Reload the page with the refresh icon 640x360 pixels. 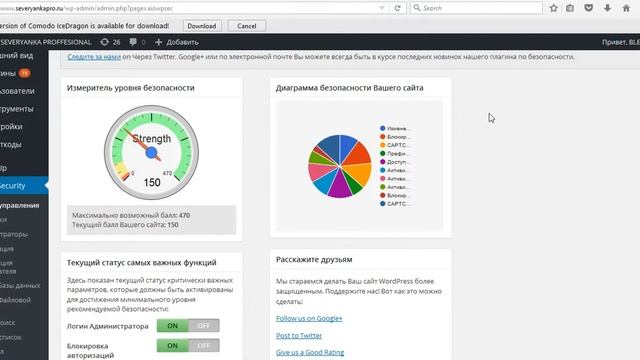(x=397, y=8)
